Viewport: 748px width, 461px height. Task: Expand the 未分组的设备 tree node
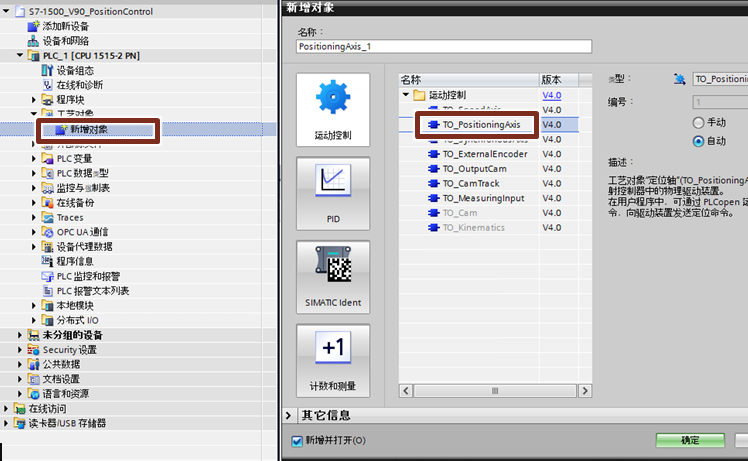pos(20,335)
